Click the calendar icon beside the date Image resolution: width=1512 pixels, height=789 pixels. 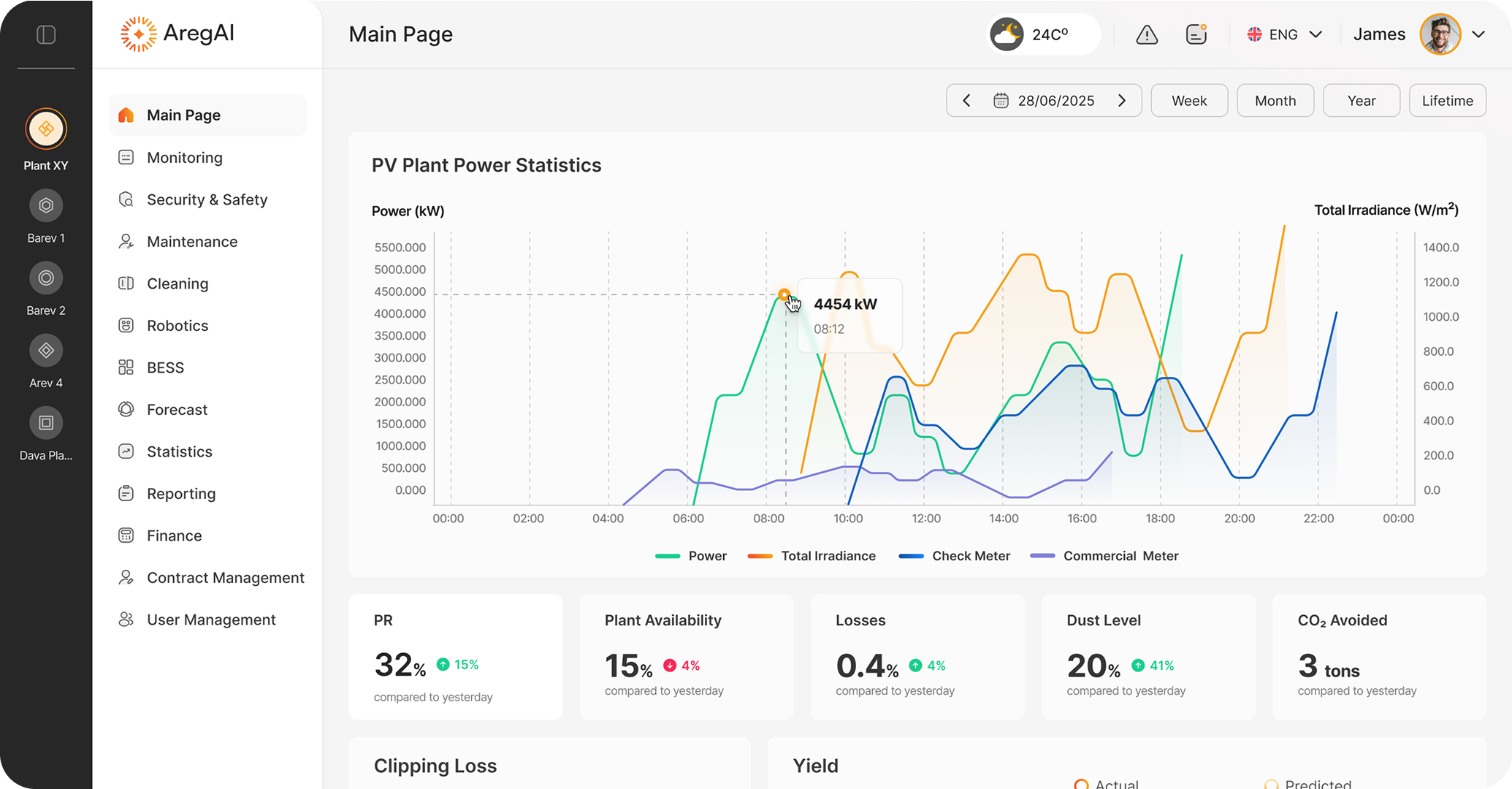1001,101
